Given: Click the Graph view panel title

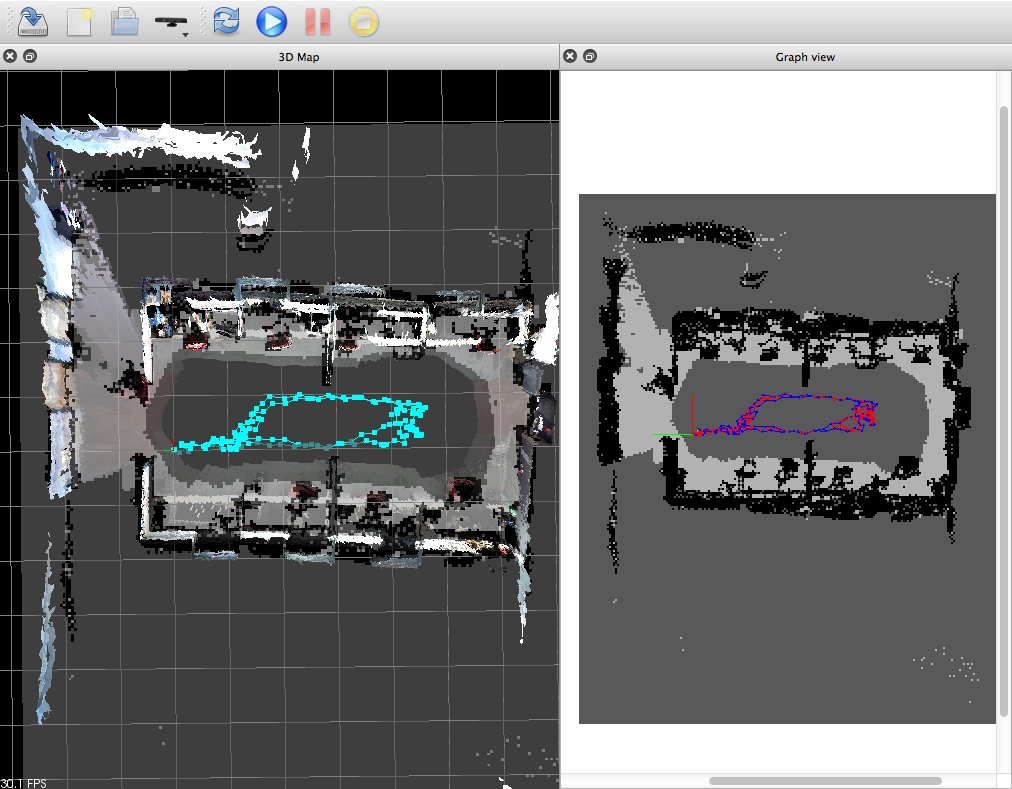Looking at the screenshot, I should coord(804,57).
